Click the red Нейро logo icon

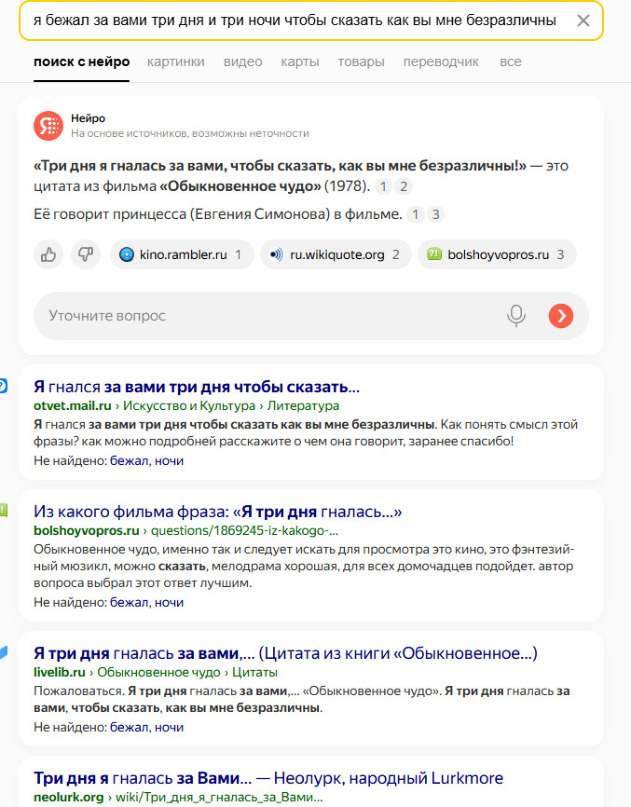coord(48,126)
